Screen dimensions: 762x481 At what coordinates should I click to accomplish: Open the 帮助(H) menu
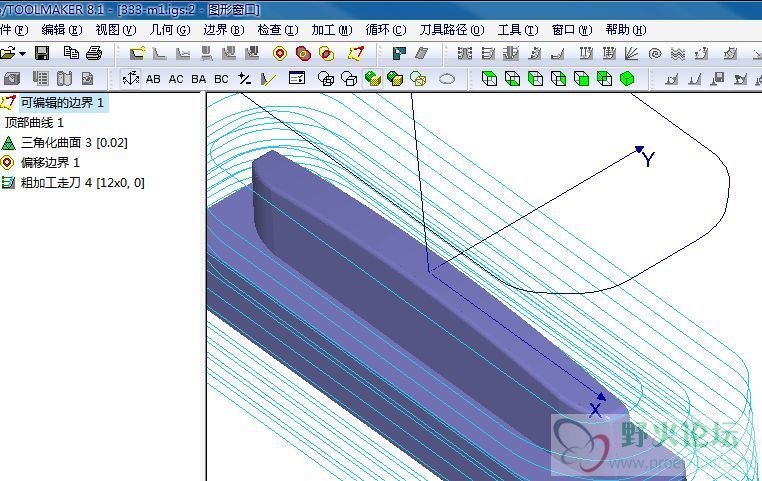pyautogui.click(x=626, y=30)
